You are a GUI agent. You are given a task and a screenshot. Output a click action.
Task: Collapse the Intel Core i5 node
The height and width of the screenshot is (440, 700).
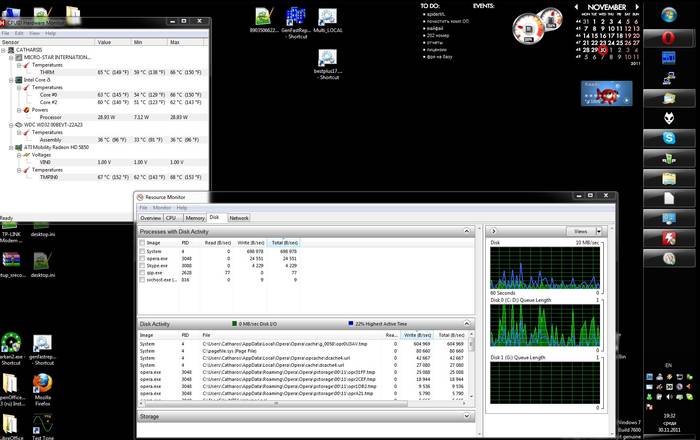[x=11, y=80]
